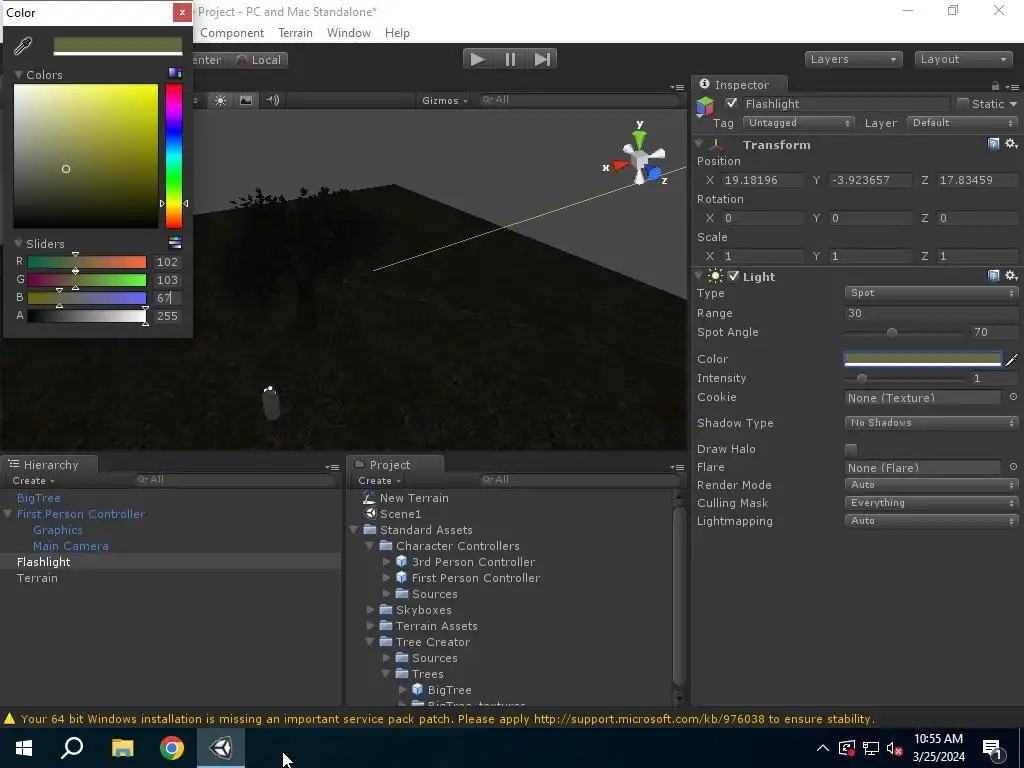Disable the Light component checkbox
Image resolution: width=1024 pixels, height=768 pixels.
pos(734,276)
